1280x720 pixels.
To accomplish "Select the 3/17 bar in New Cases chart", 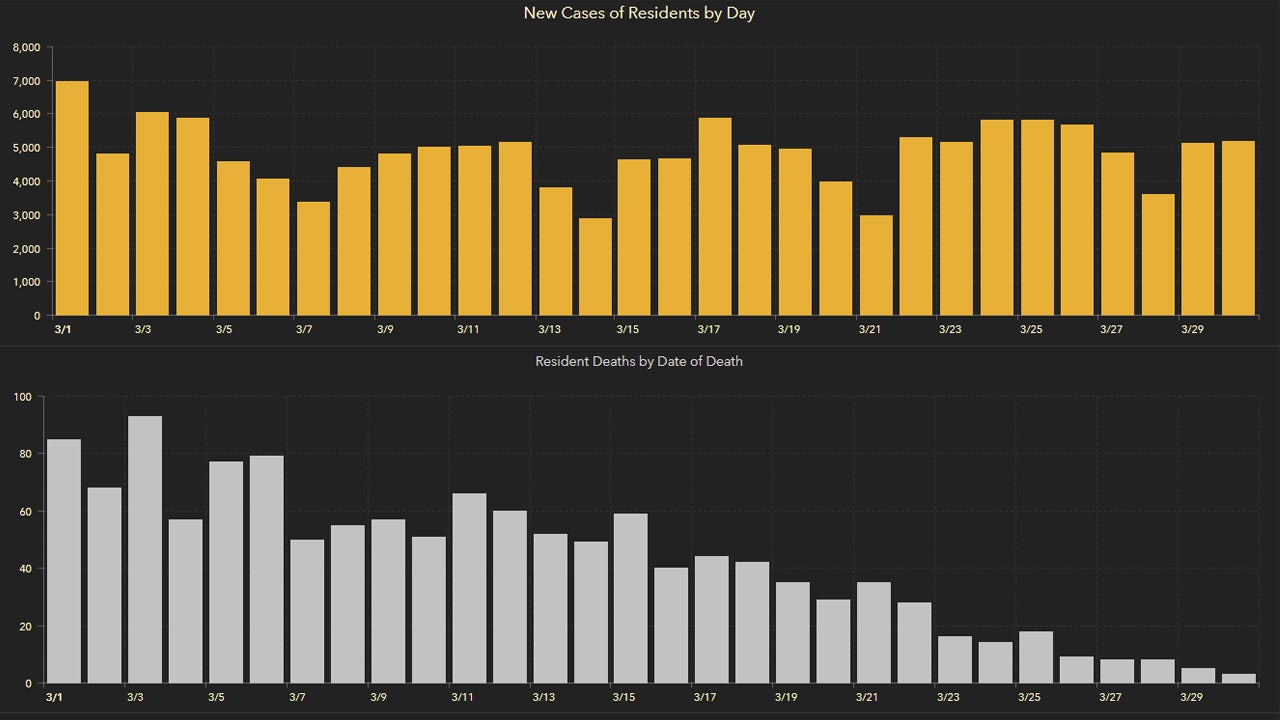I will click(x=715, y=217).
